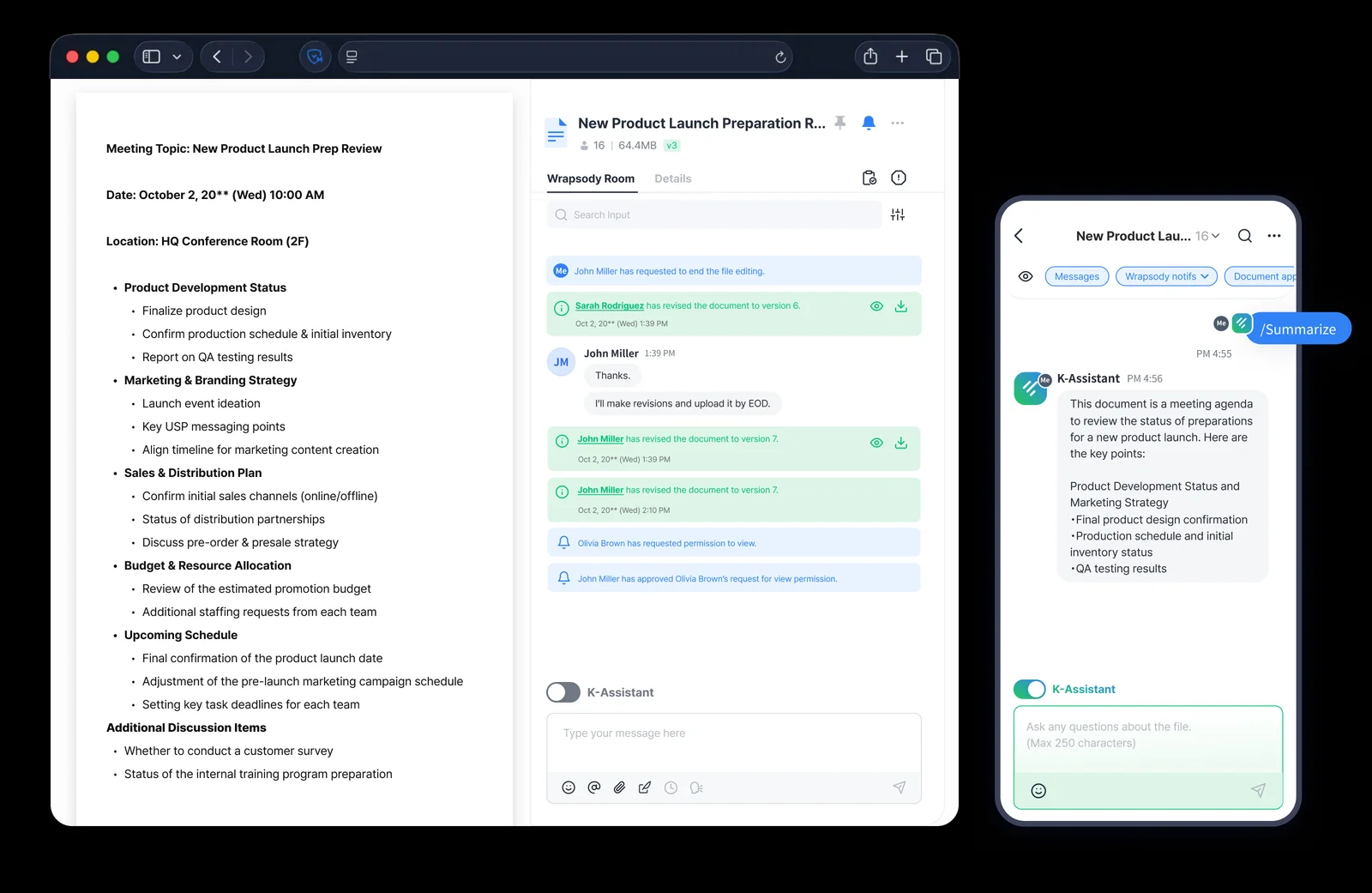Click the browser share icon

[870, 57]
